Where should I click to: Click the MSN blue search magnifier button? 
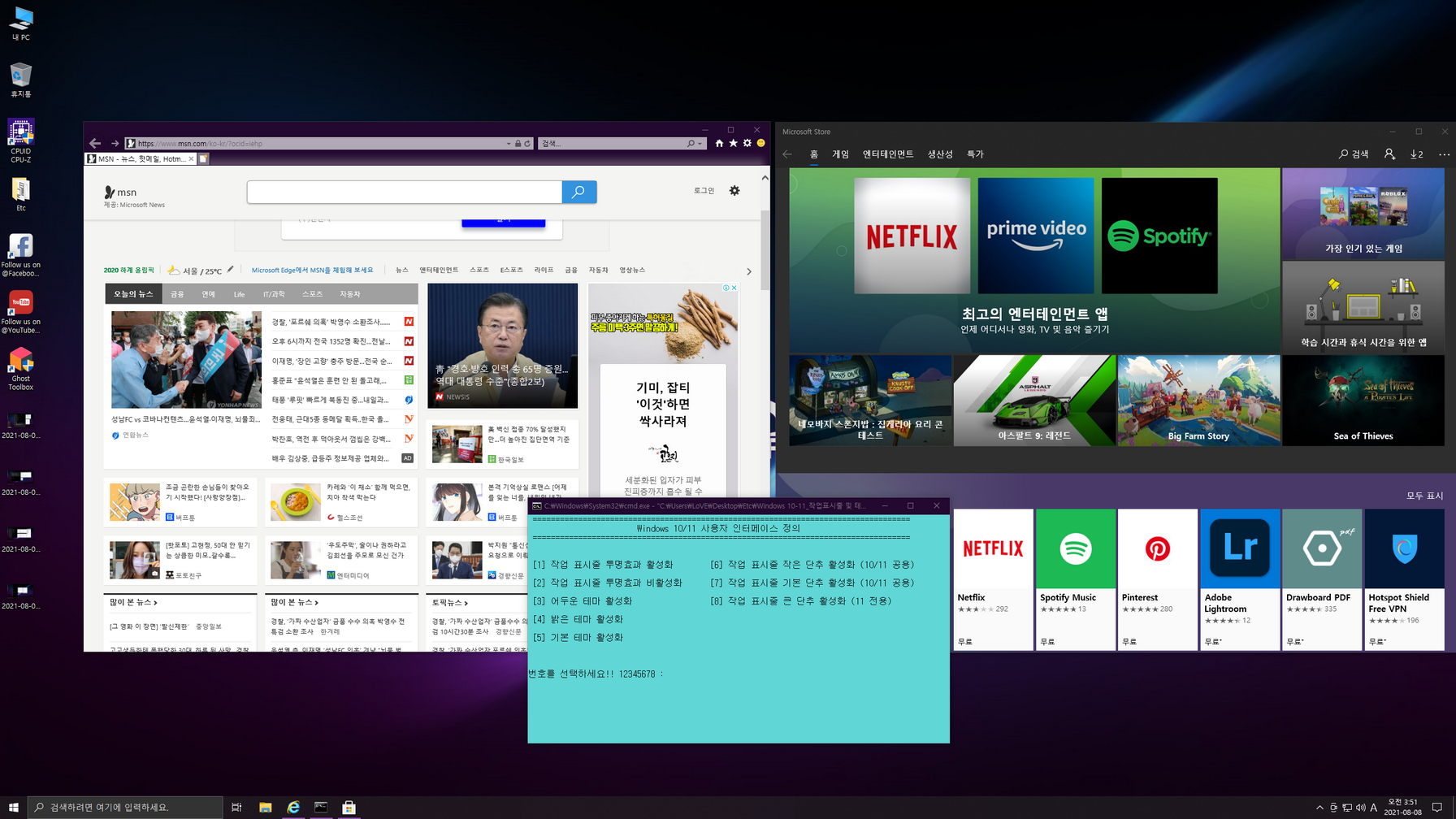tap(578, 192)
